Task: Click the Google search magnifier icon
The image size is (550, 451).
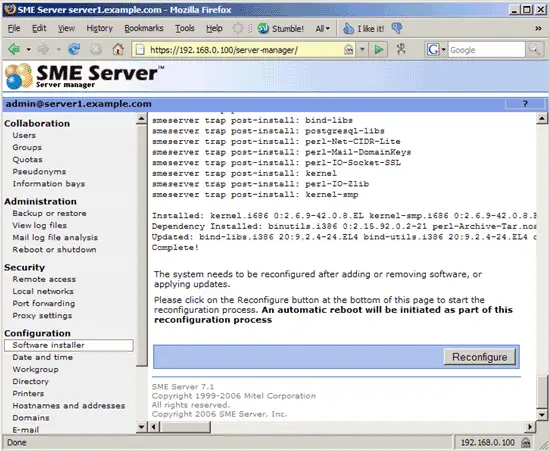Action: click(534, 49)
